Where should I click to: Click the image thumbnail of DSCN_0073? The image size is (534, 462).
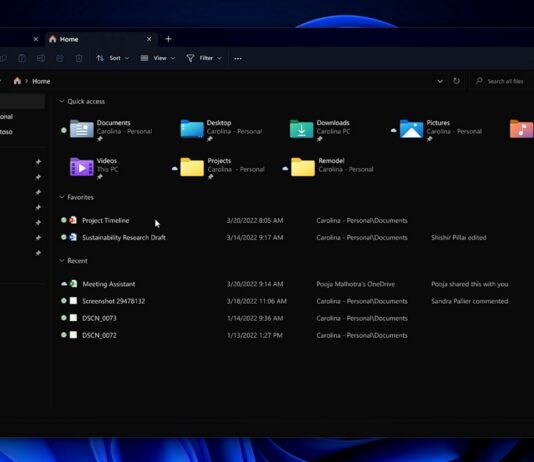[73, 318]
